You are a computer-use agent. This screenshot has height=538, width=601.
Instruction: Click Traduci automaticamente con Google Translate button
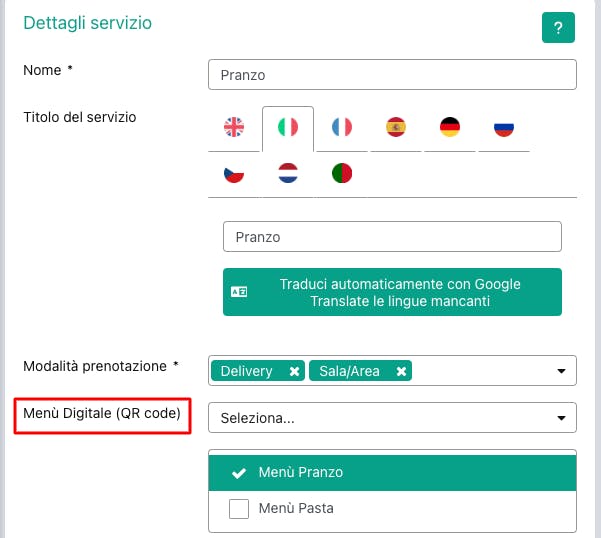(x=392, y=292)
